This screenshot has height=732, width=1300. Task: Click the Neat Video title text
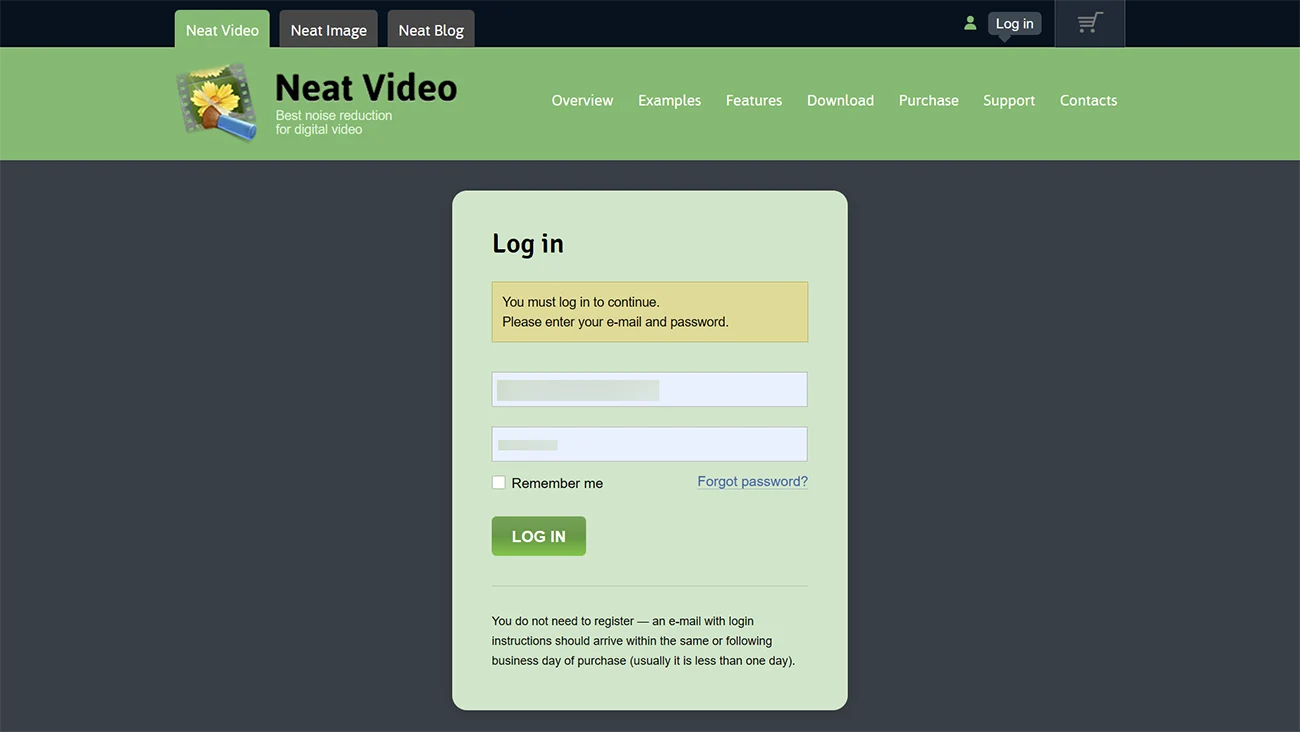366,88
